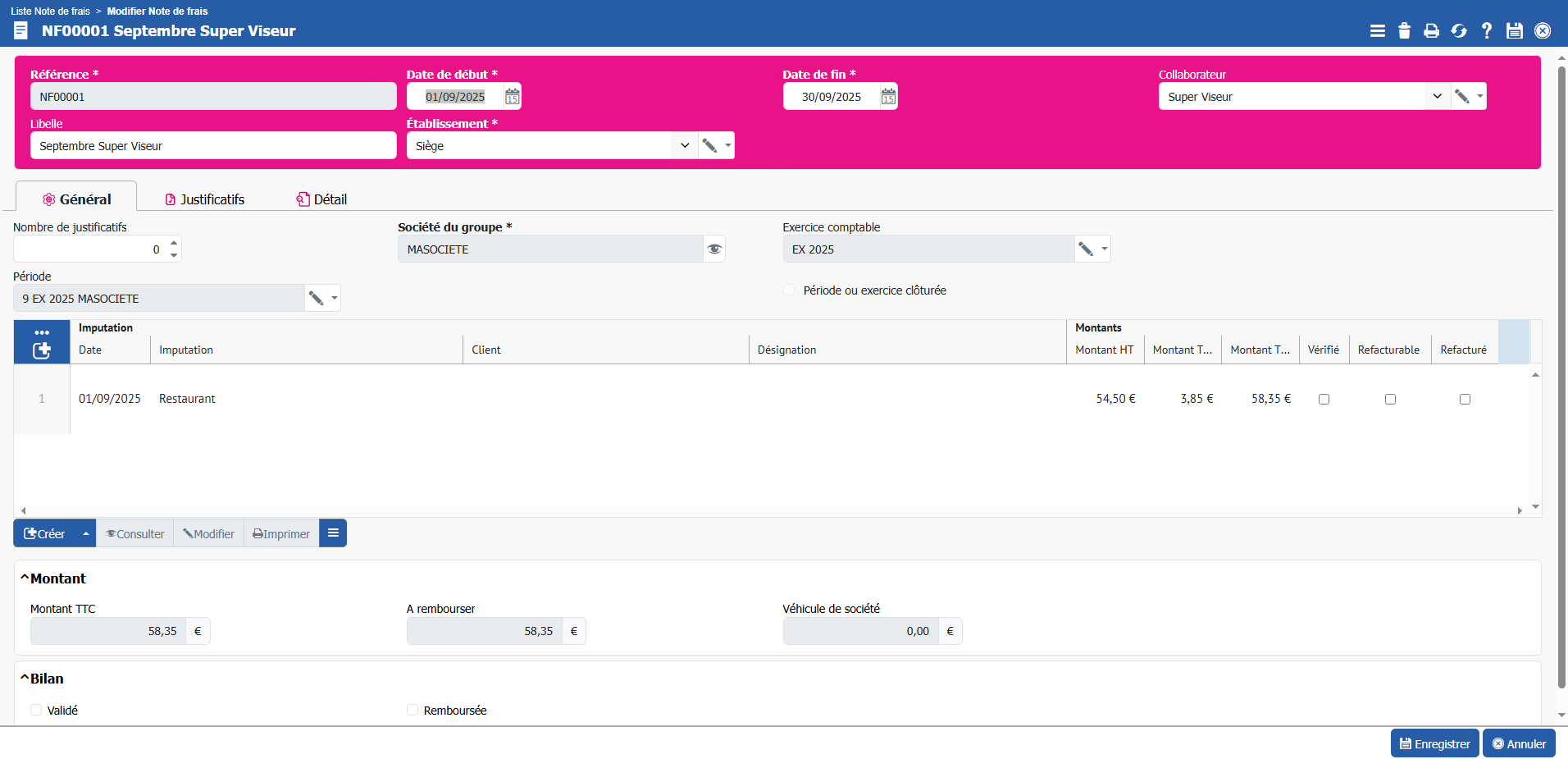
Task: Tick the Refacturable checkbox in row 1
Action: [1390, 400]
